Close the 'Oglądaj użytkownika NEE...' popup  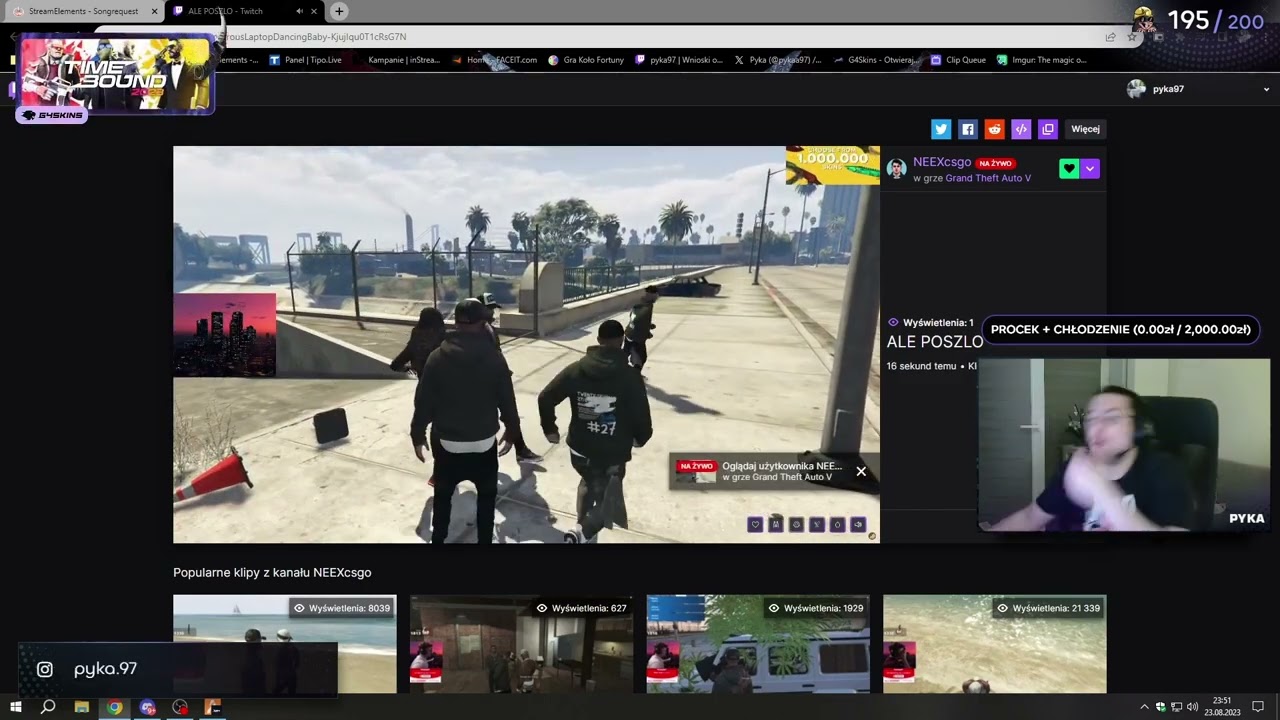tap(861, 472)
